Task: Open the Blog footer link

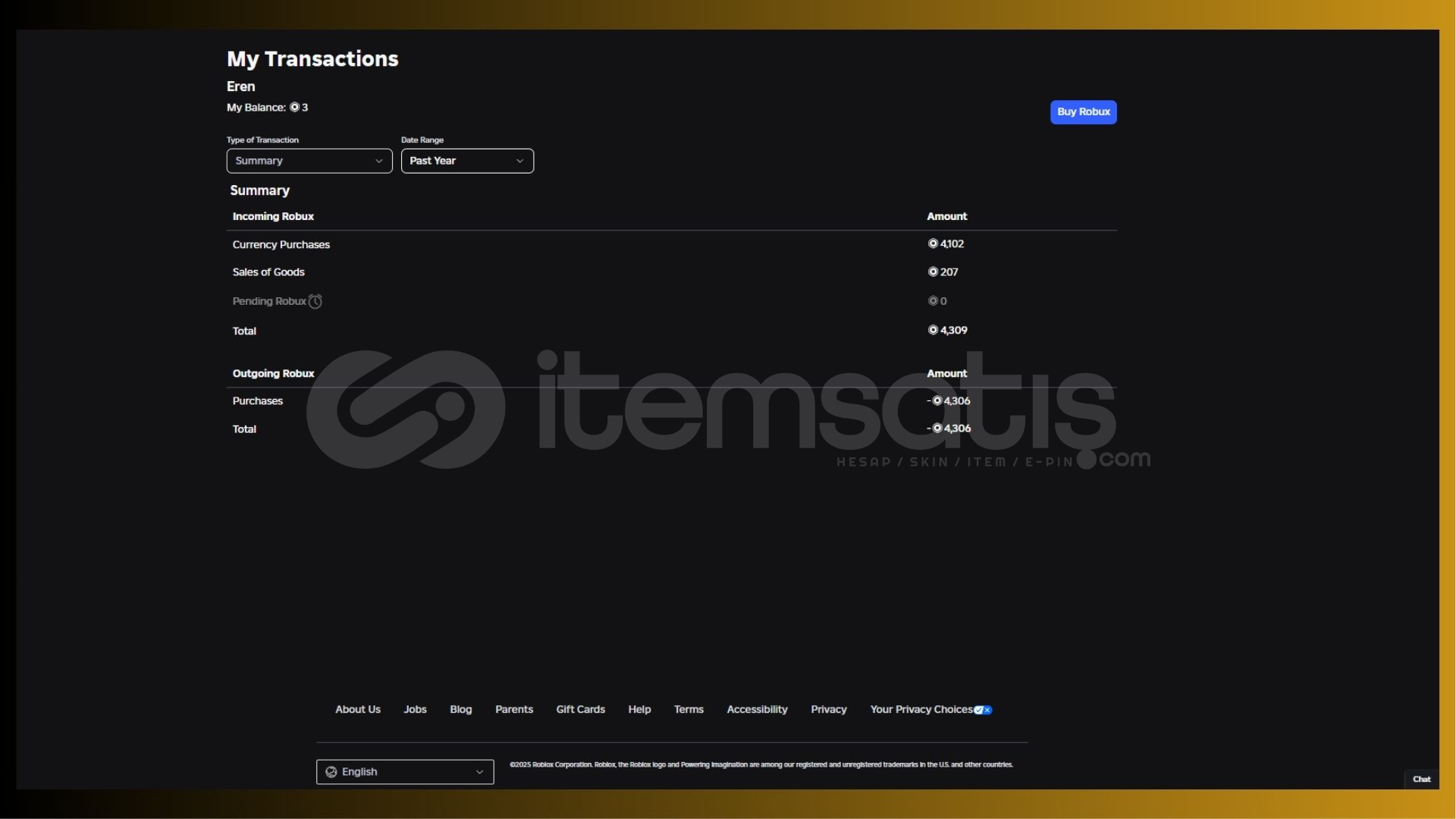Action: point(461,709)
